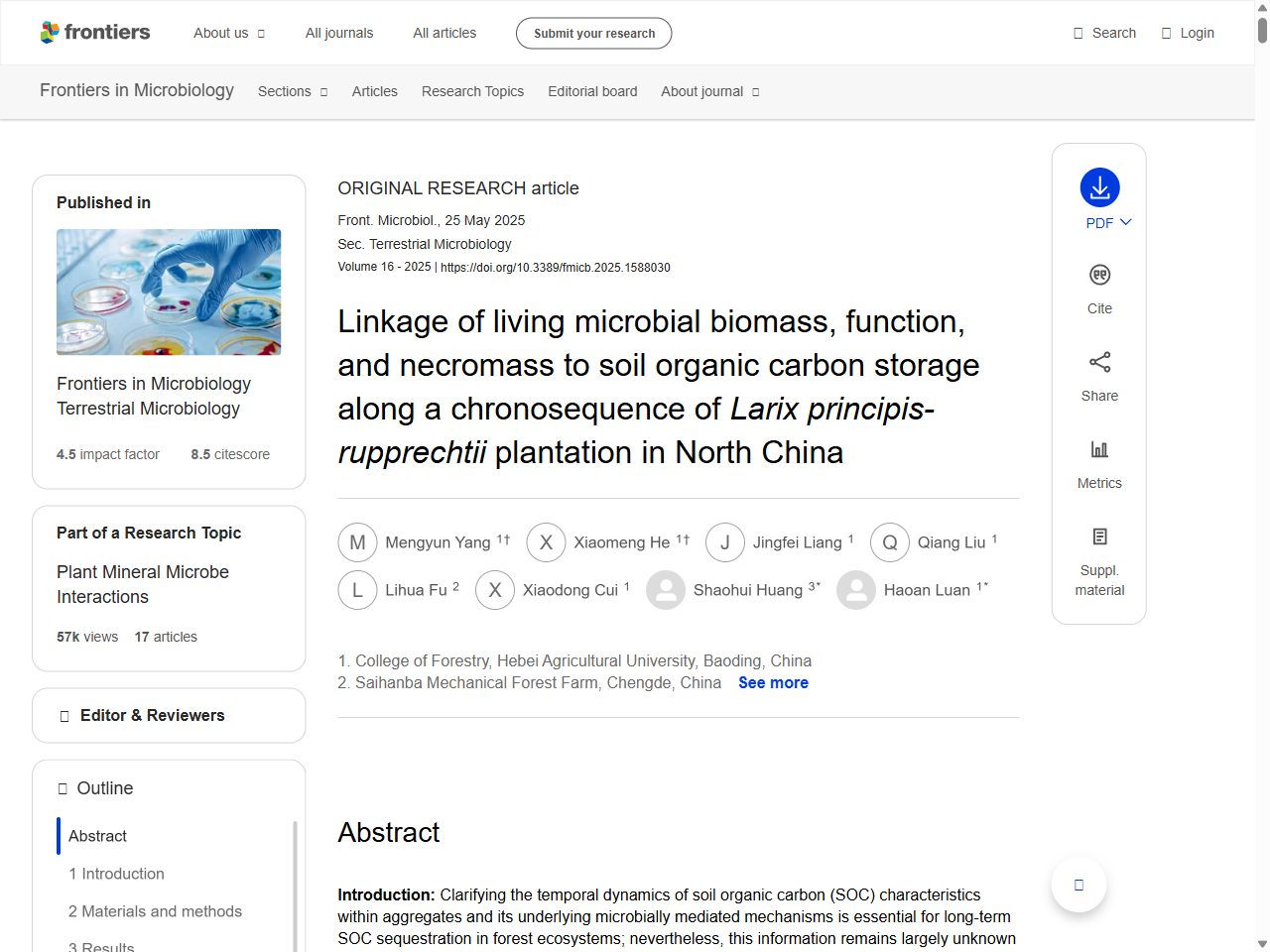Click Shaohui Huang profile avatar
The height and width of the screenshot is (952, 1270).
tap(666, 590)
